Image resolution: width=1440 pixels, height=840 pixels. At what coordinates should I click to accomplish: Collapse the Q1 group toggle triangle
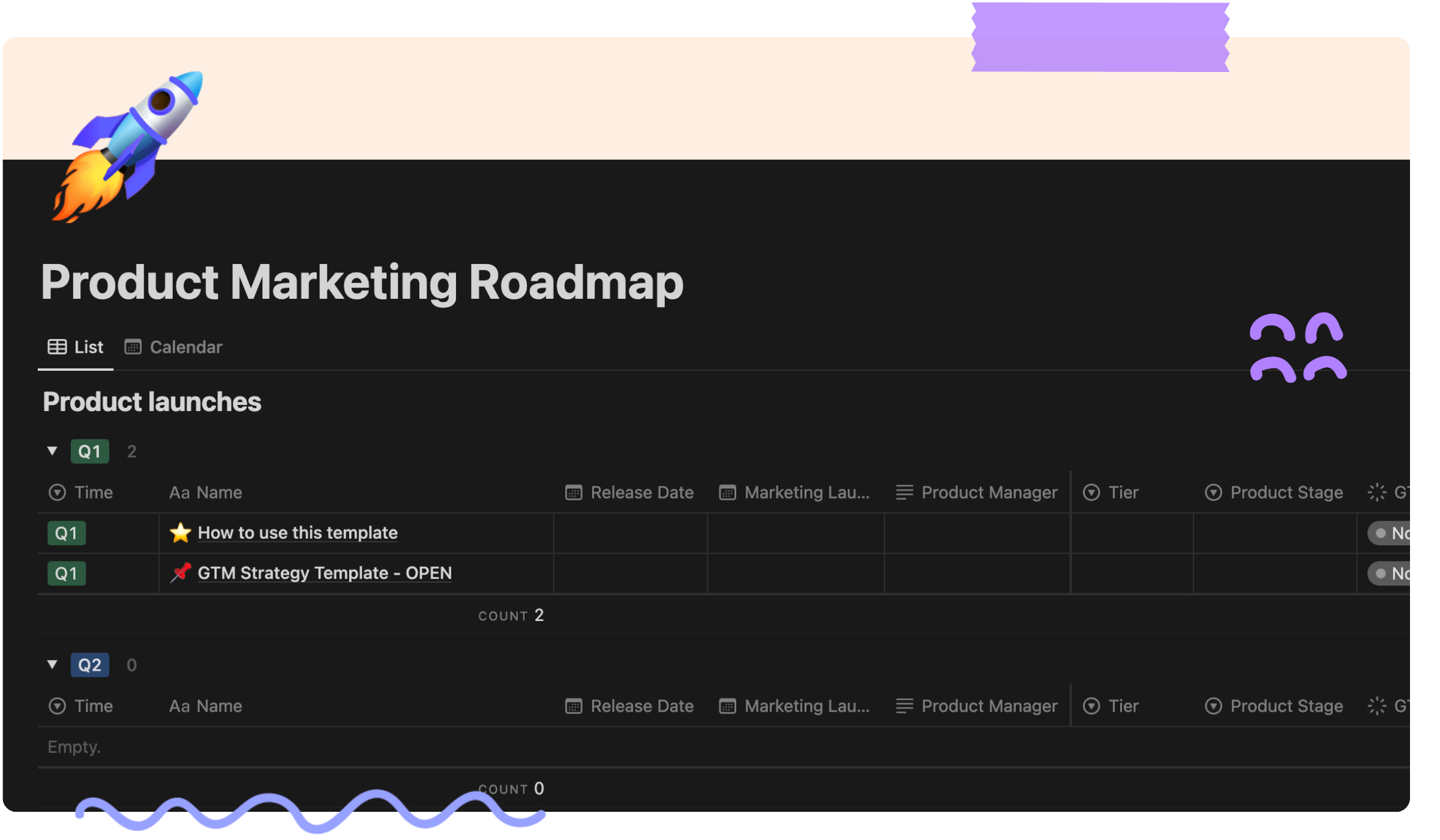52,451
